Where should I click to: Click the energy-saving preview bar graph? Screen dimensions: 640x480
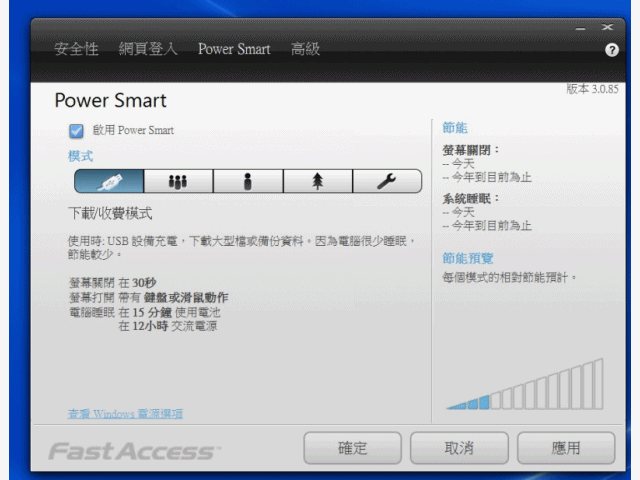(x=525, y=384)
